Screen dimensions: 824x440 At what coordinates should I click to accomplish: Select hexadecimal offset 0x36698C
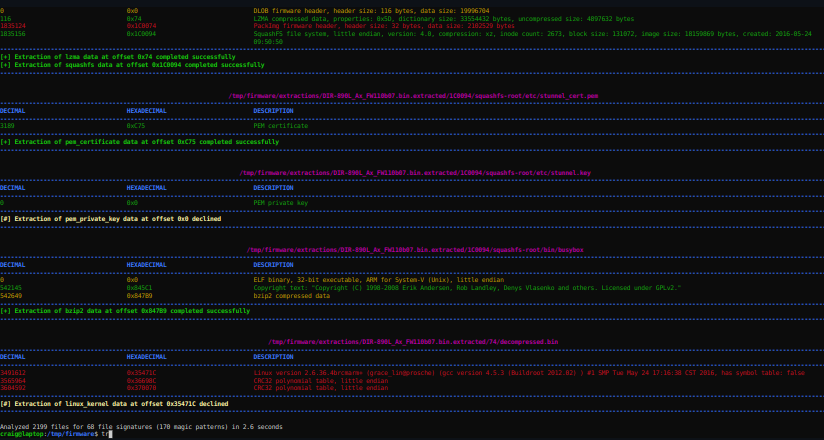click(x=141, y=380)
